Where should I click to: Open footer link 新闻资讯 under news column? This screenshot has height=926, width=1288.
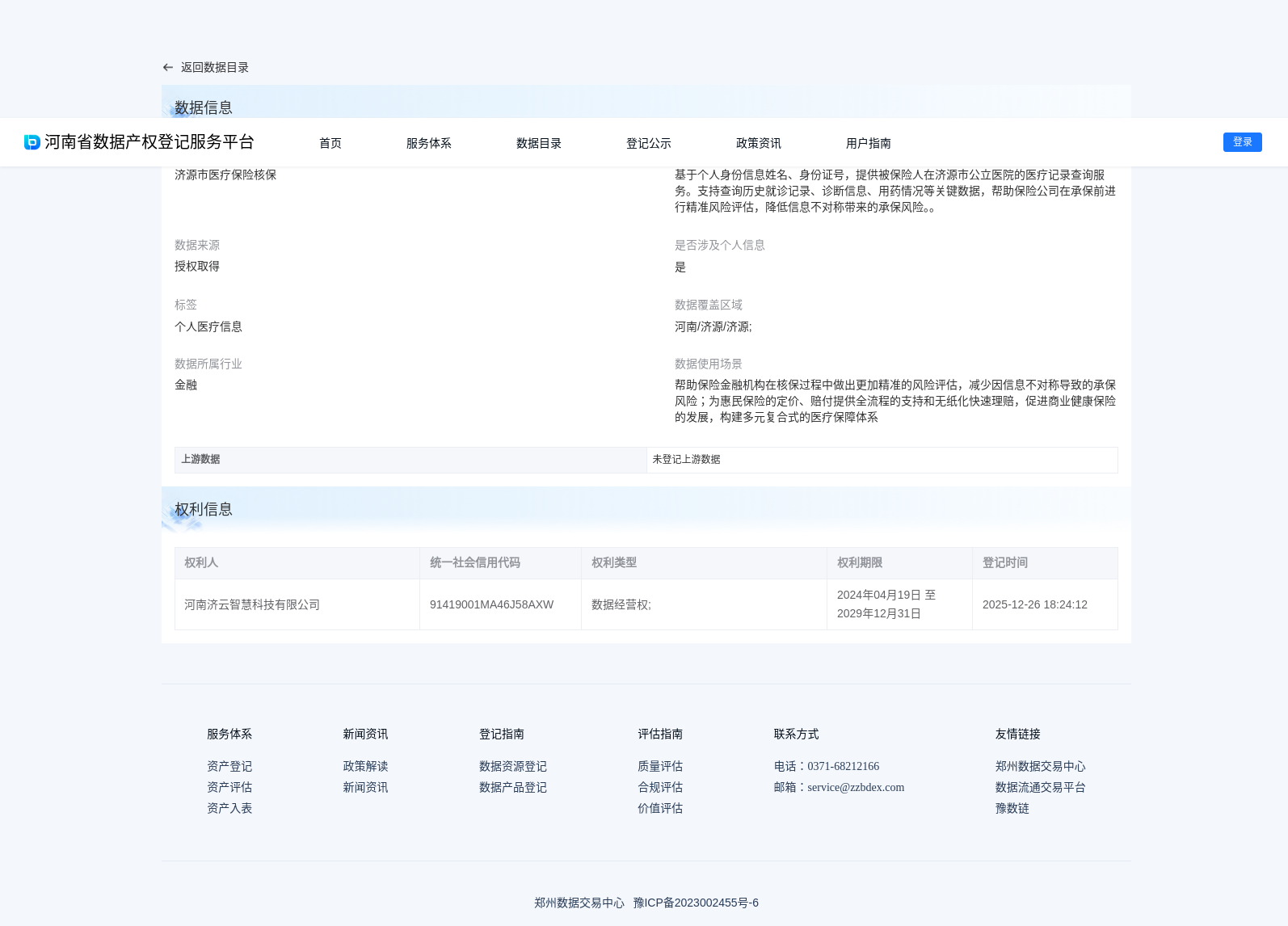point(365,787)
